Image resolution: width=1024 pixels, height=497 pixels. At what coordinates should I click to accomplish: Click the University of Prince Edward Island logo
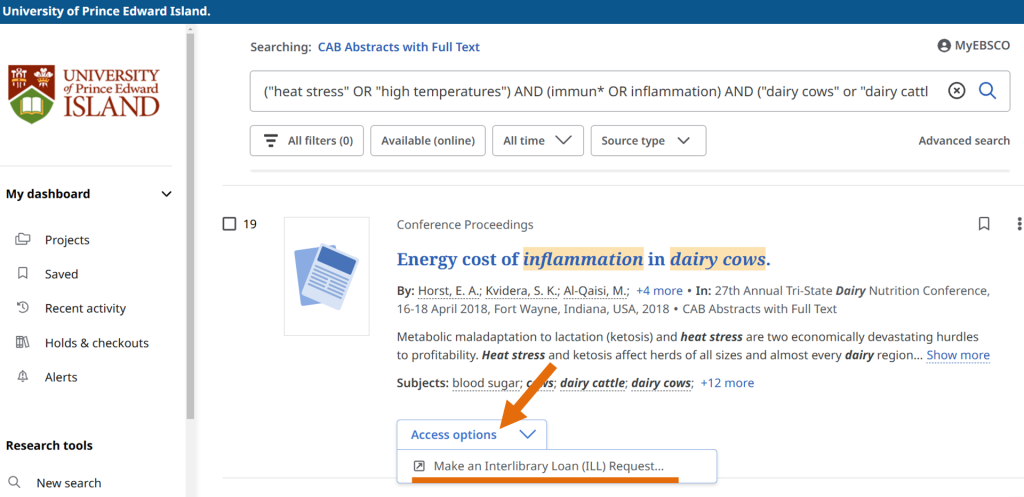click(84, 95)
